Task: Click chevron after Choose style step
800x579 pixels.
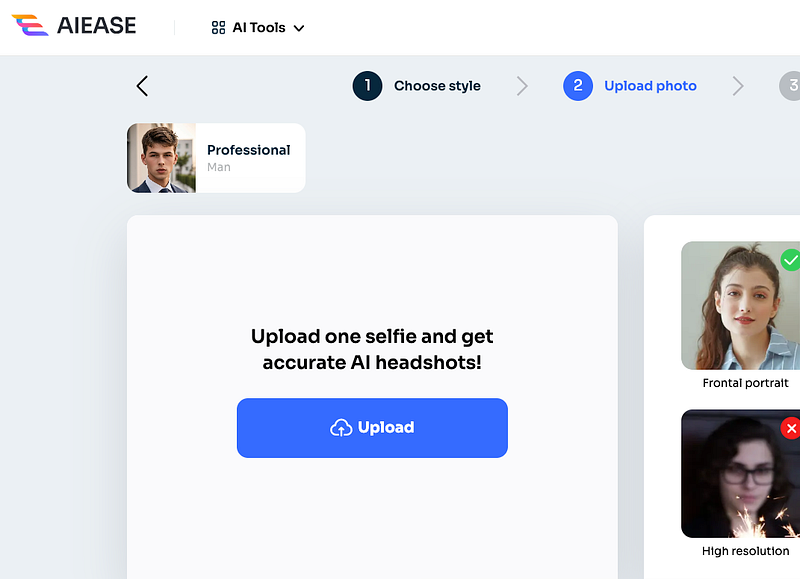Action: click(x=522, y=86)
